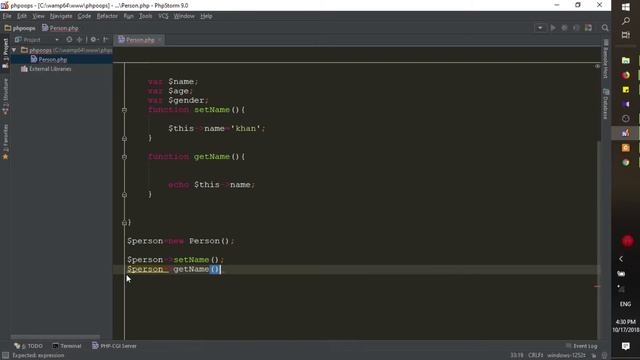Viewport: 640px width, 360px height.
Task: Open the Refactor menu
Action: 107,16
